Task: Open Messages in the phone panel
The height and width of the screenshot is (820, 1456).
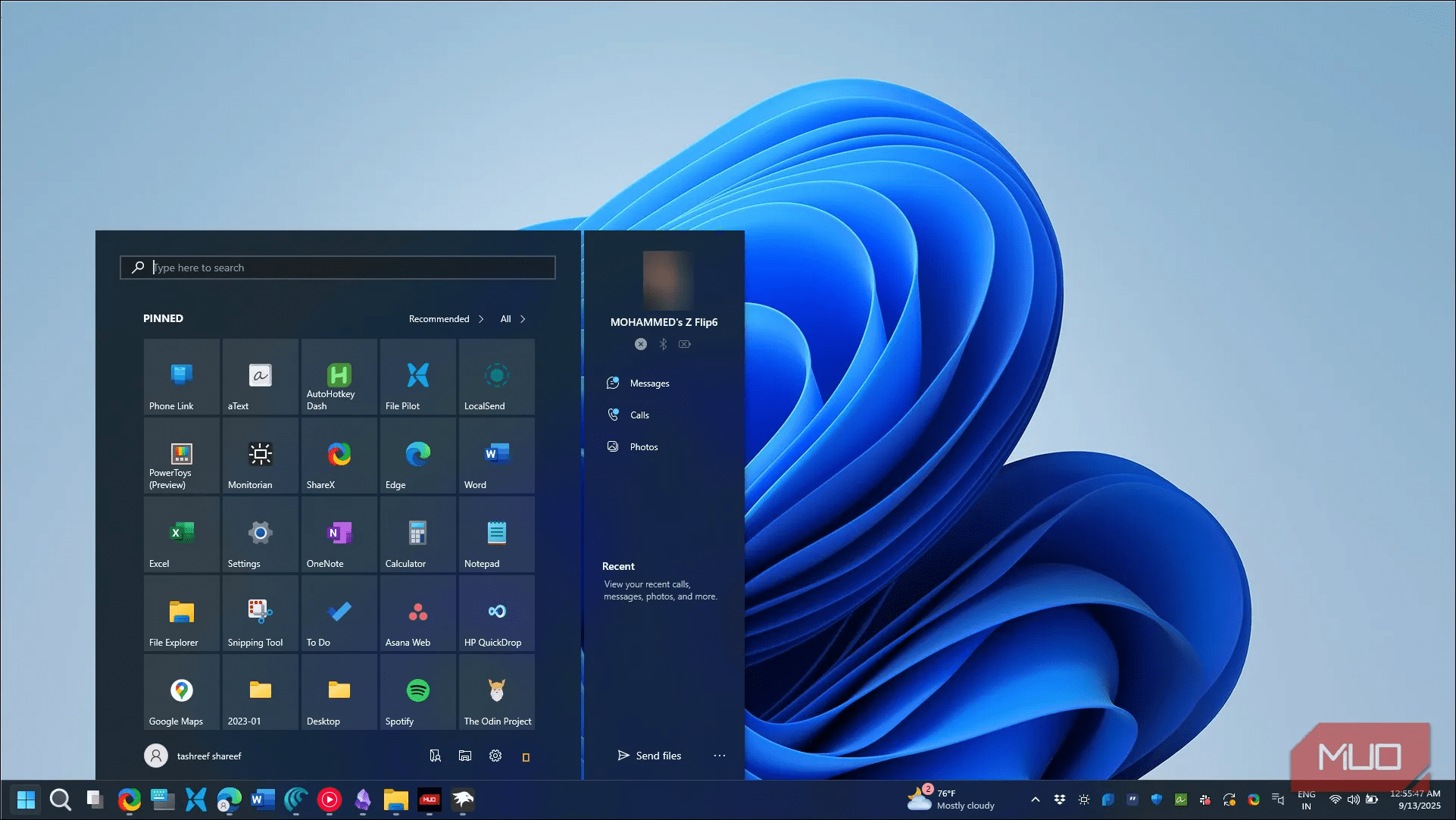Action: 638,383
